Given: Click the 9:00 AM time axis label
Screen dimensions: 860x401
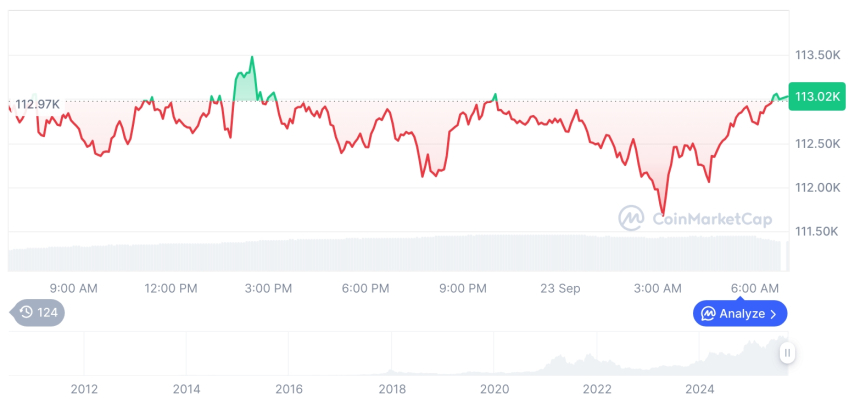Looking at the screenshot, I should click(x=73, y=289).
